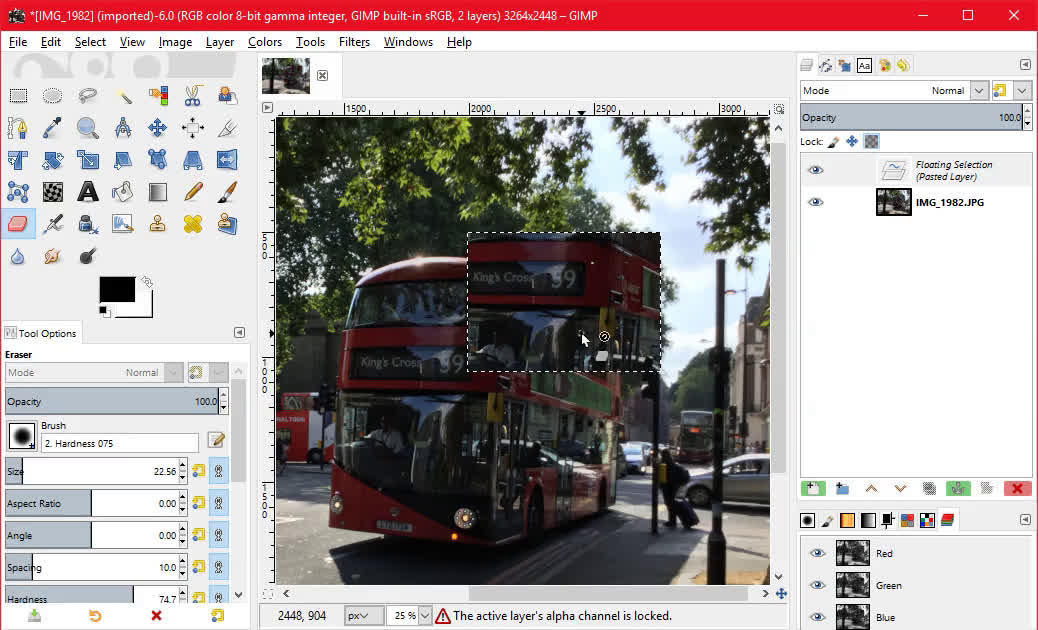
Task: Open the px unit dropdown
Action: (x=358, y=616)
